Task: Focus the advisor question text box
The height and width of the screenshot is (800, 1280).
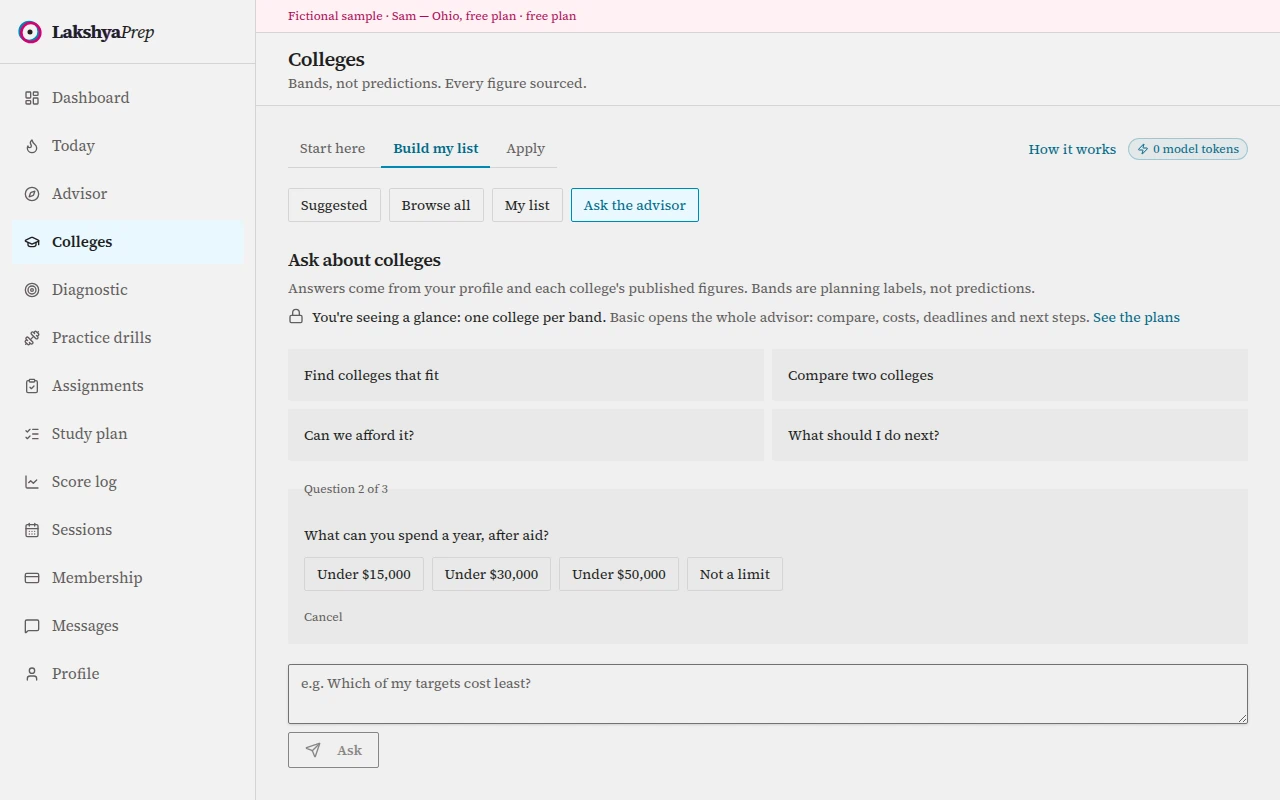Action: click(x=768, y=694)
